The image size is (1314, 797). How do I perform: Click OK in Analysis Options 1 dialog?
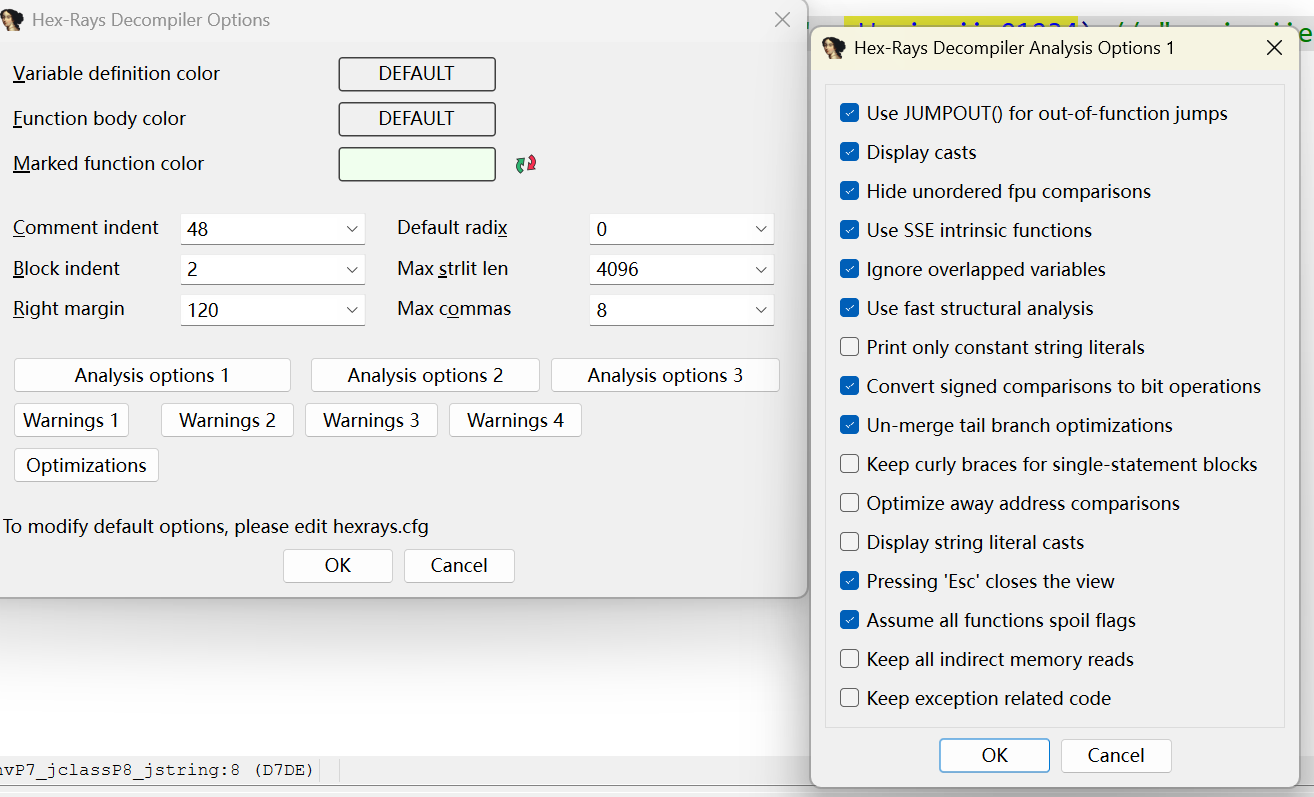click(x=995, y=756)
